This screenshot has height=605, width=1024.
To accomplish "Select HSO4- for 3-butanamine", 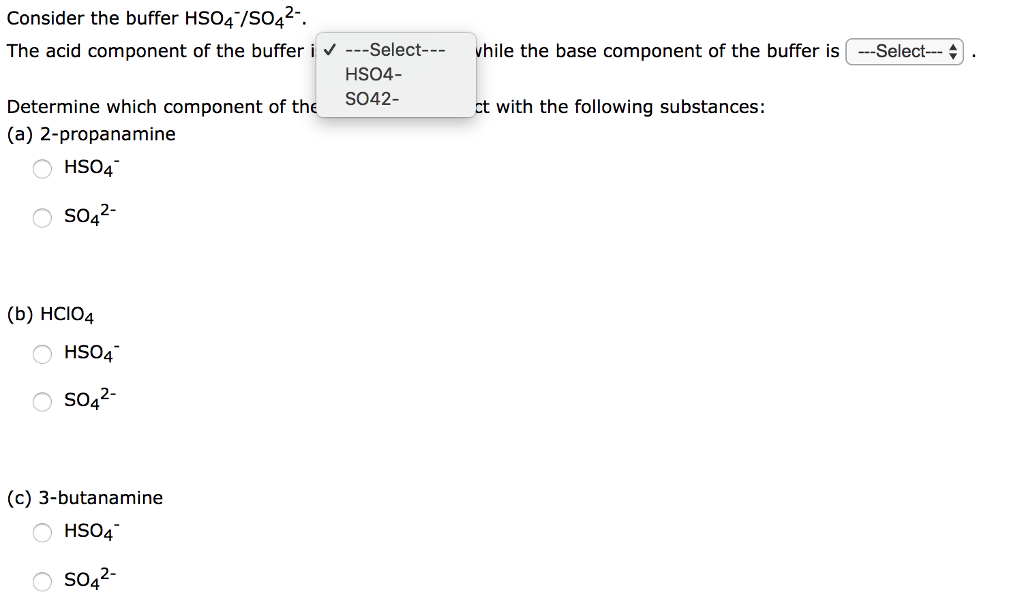I will (42, 533).
